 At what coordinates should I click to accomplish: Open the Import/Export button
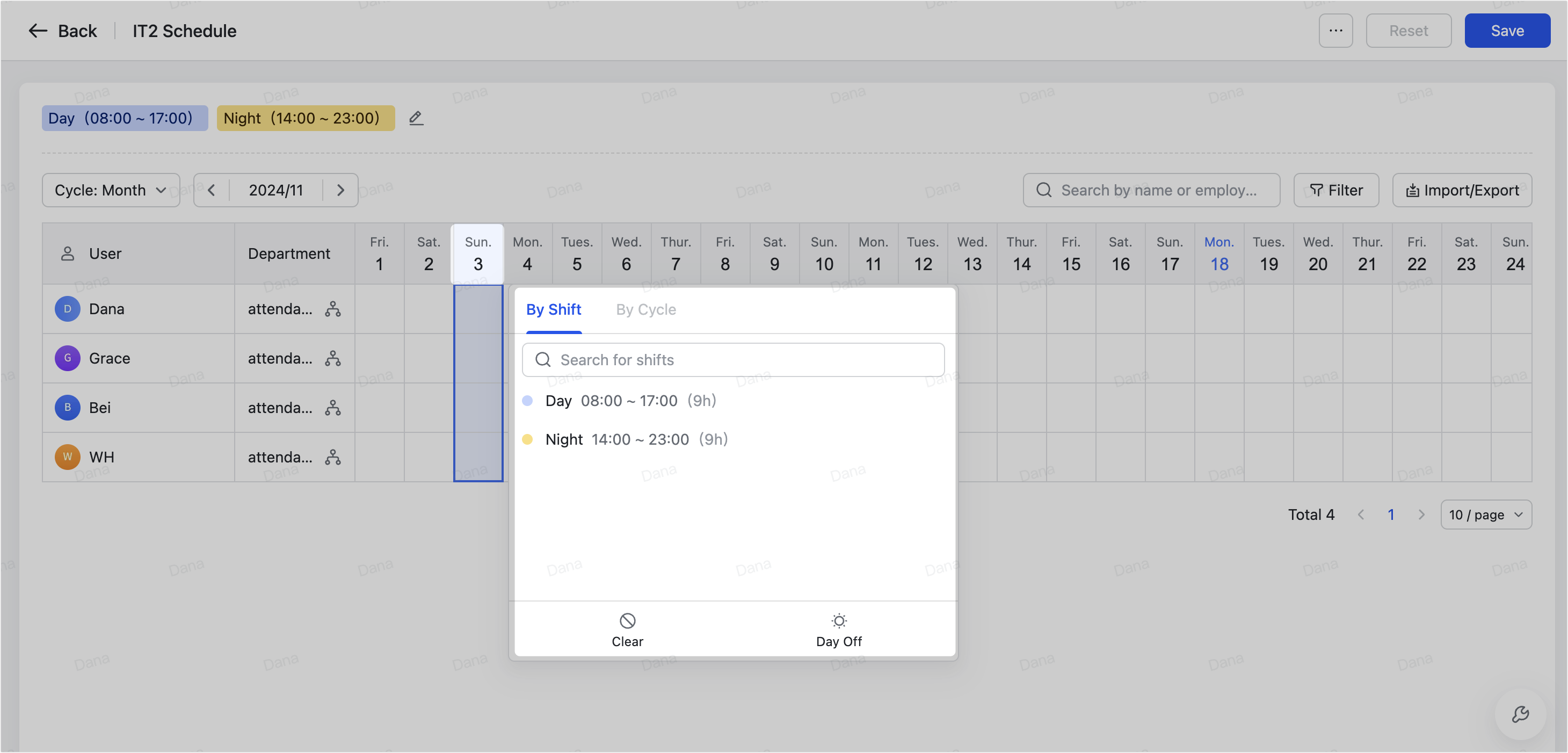1462,191
